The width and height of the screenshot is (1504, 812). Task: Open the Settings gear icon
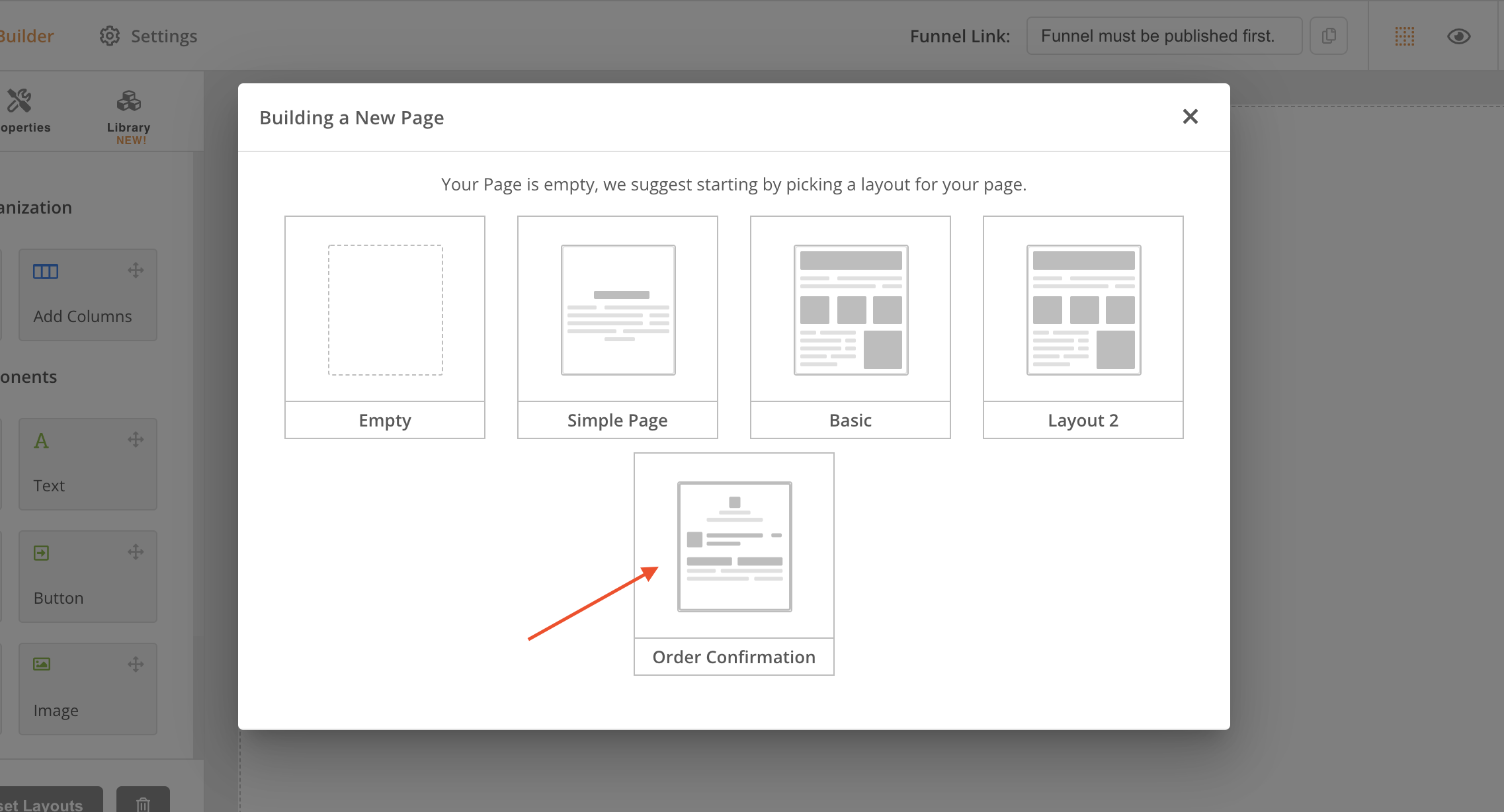pos(110,36)
